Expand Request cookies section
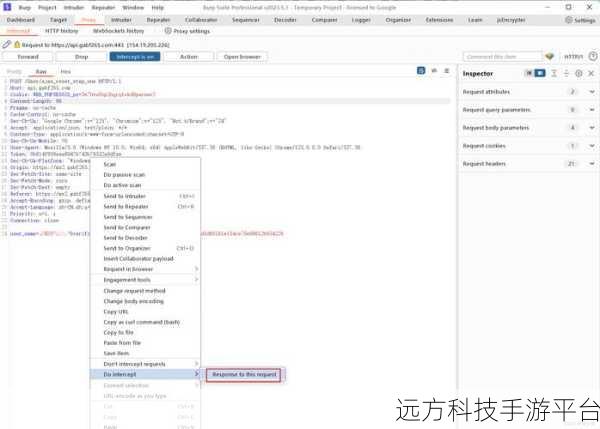600x429 pixels. (x=592, y=146)
